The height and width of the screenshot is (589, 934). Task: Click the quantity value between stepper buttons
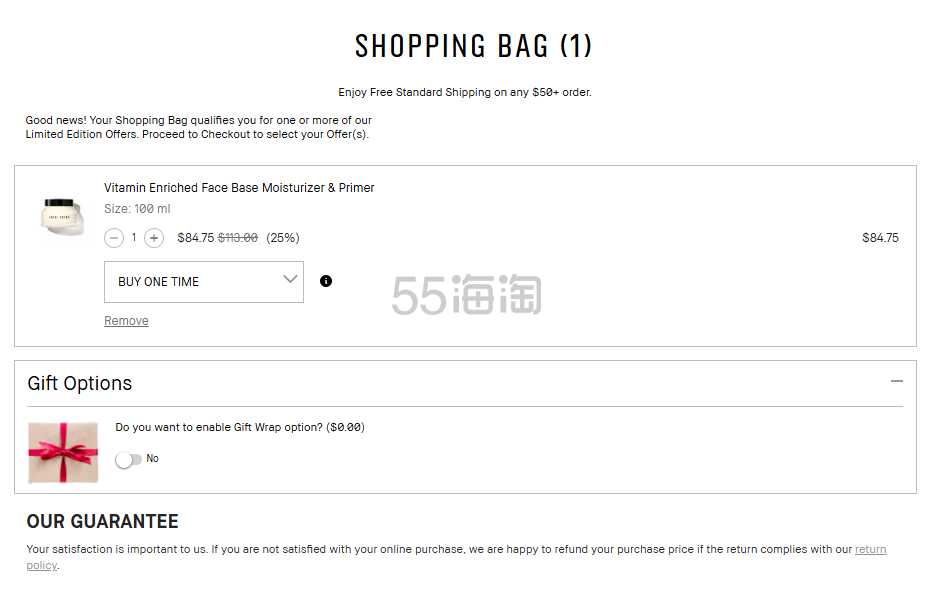tap(134, 238)
